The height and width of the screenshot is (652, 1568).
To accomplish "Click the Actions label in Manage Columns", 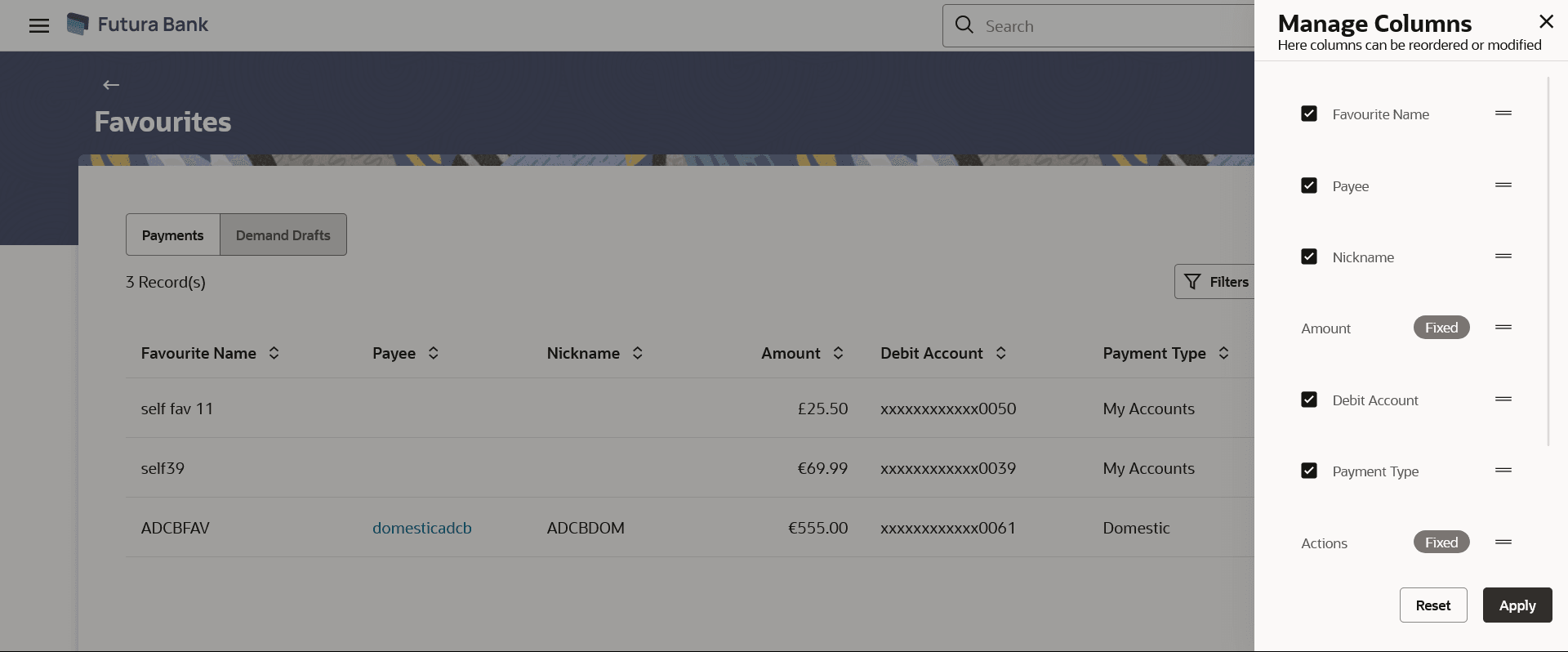I will click(x=1324, y=543).
